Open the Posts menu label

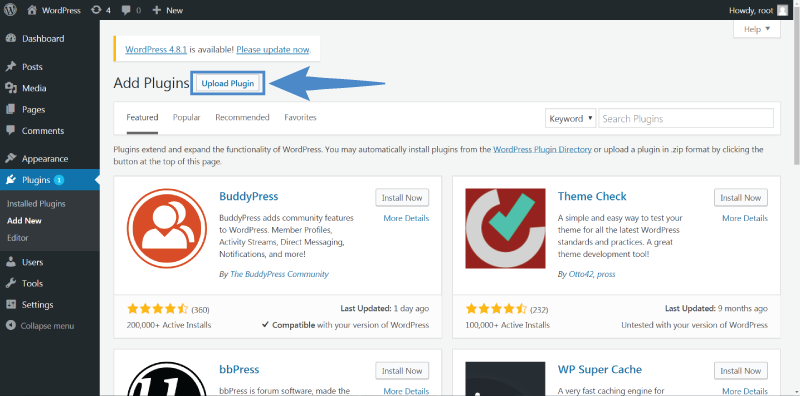[32, 67]
